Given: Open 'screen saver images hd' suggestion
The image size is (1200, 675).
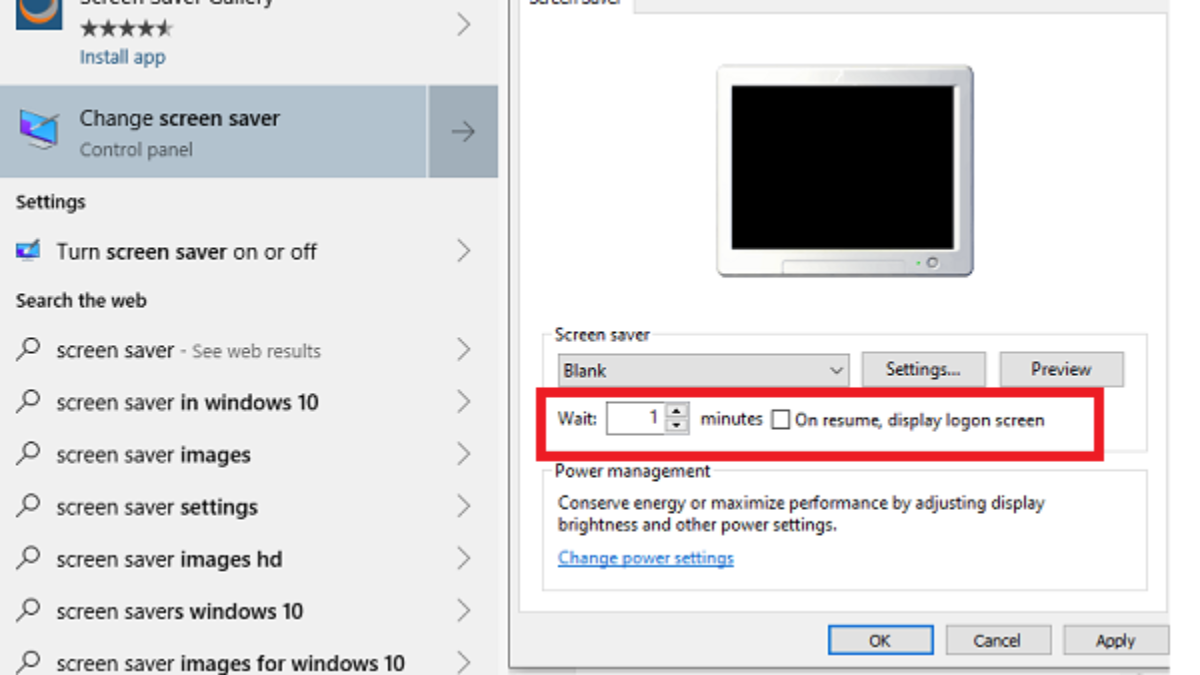Looking at the screenshot, I should click(169, 559).
